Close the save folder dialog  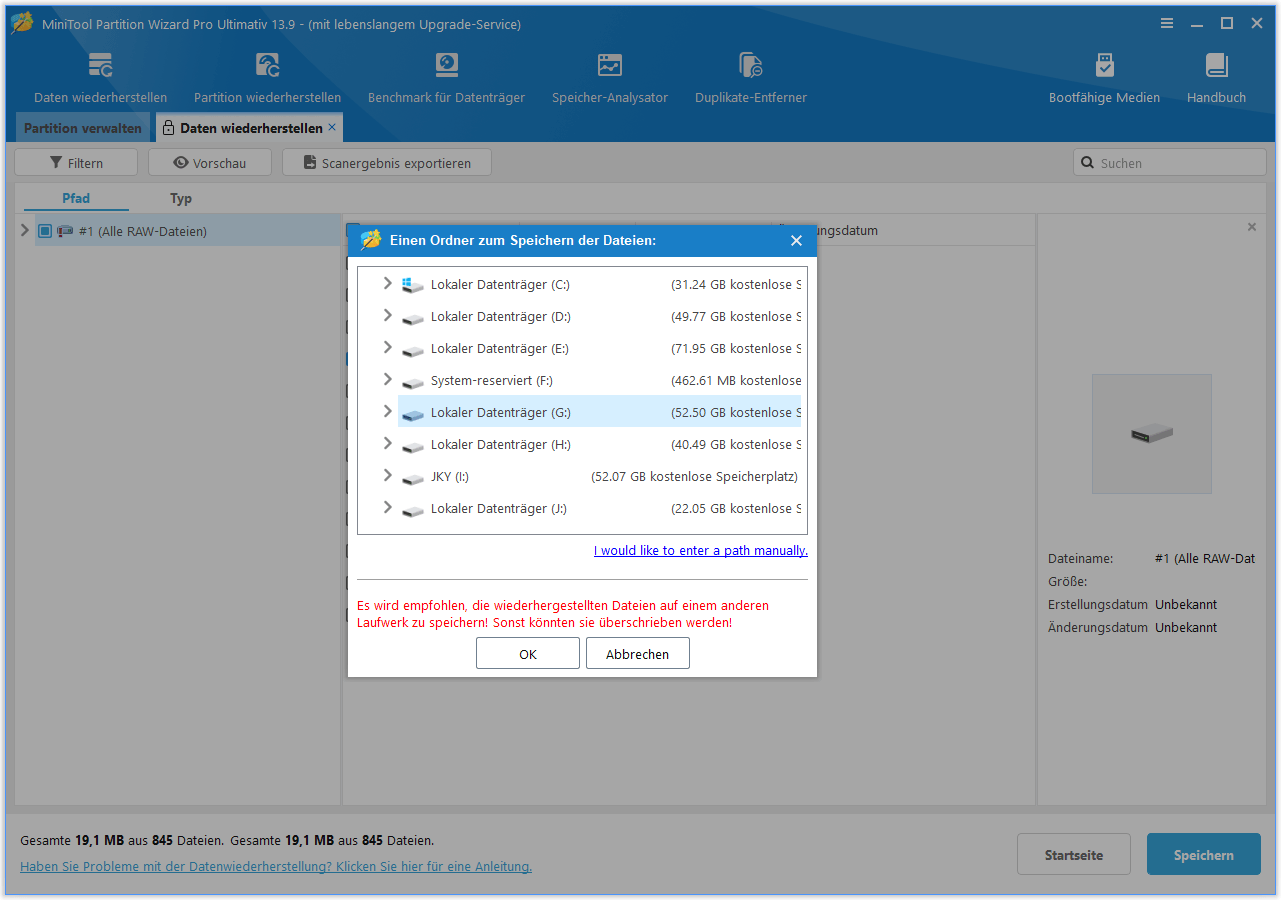pyautogui.click(x=796, y=240)
